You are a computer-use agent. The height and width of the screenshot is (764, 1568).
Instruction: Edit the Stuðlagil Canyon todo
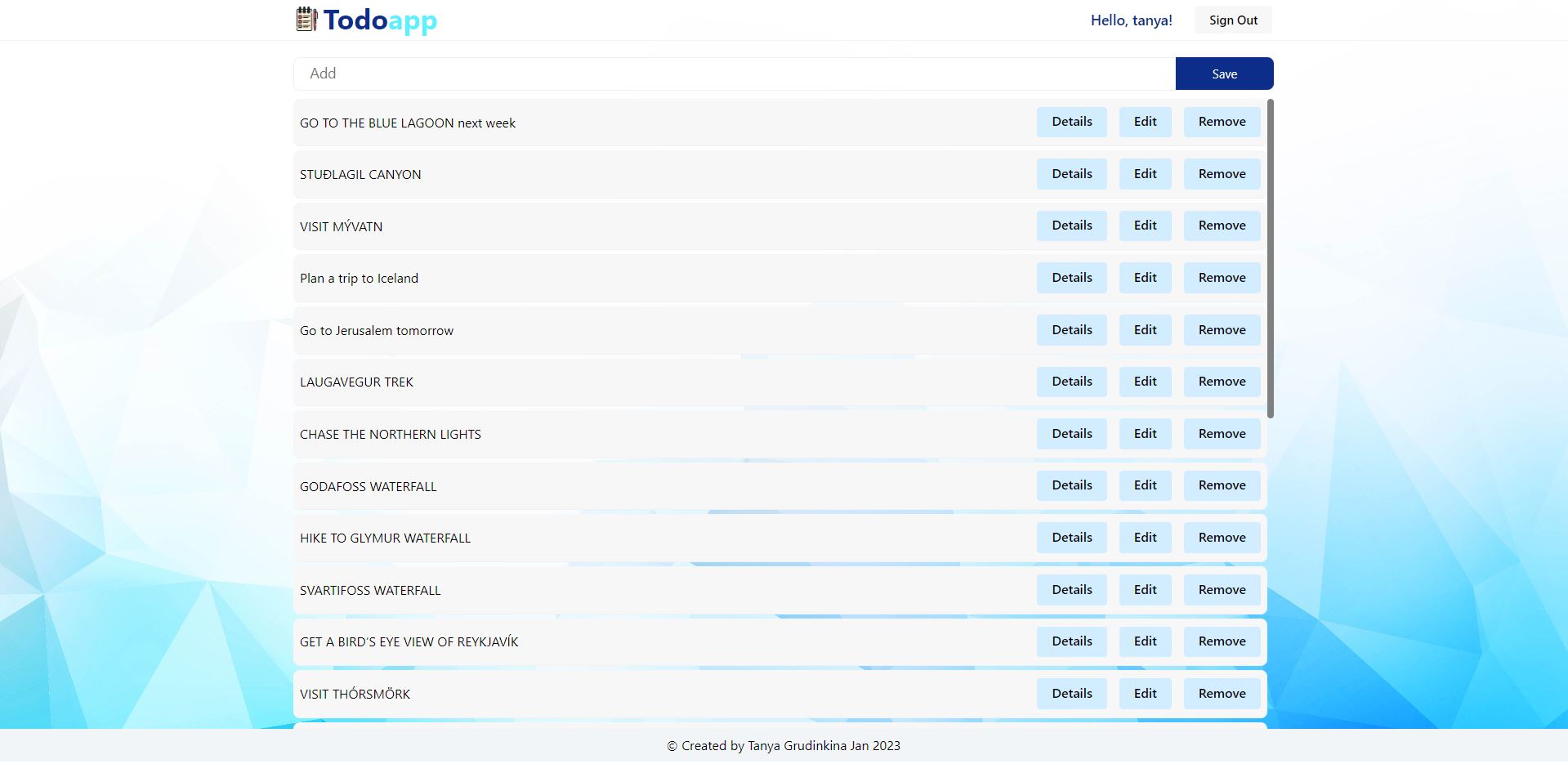click(x=1145, y=174)
